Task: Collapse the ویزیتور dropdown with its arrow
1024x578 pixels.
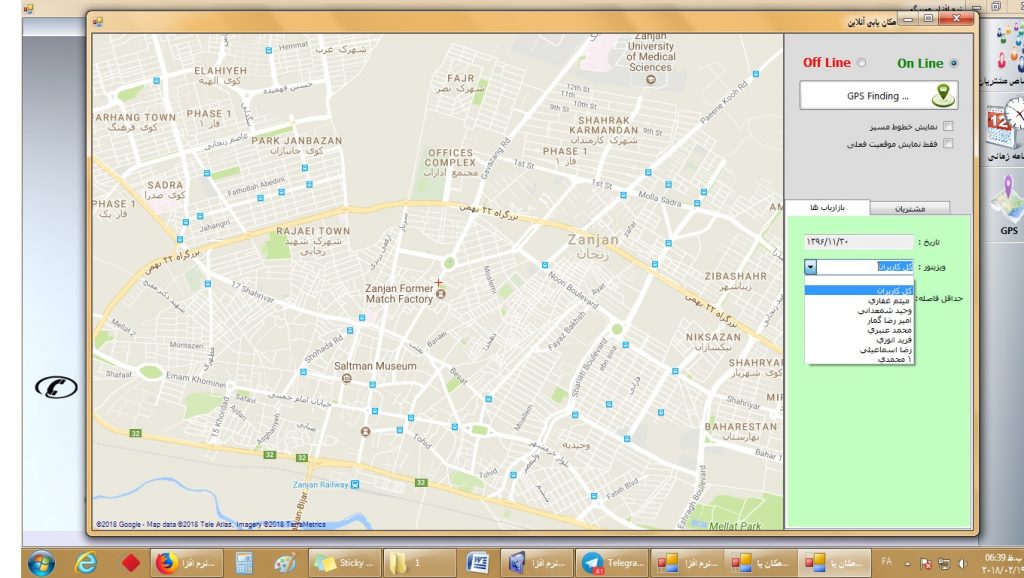Action: (810, 267)
